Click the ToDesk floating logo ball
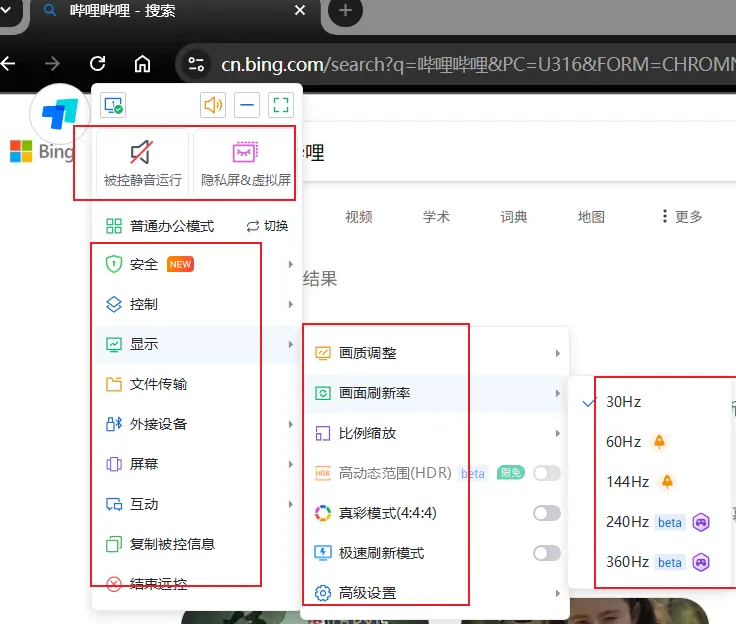This screenshot has height=624, width=736. (x=60, y=114)
